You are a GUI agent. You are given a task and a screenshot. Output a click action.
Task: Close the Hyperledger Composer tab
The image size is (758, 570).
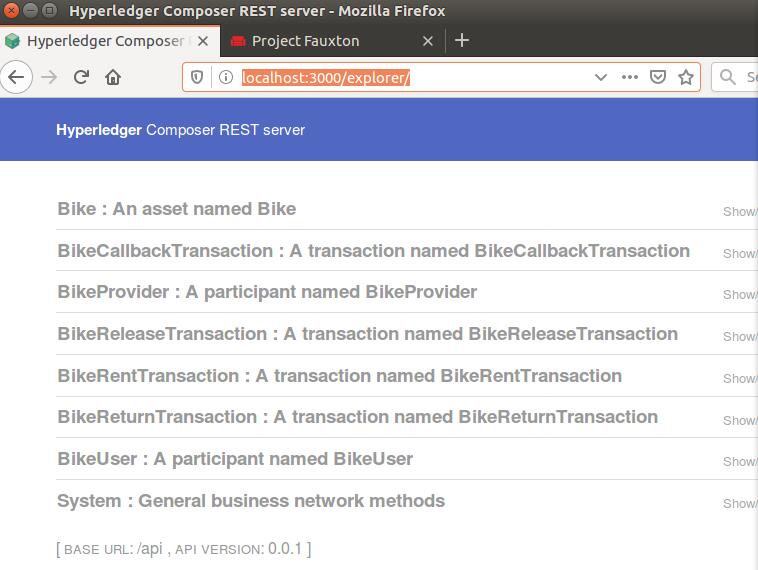click(x=203, y=41)
